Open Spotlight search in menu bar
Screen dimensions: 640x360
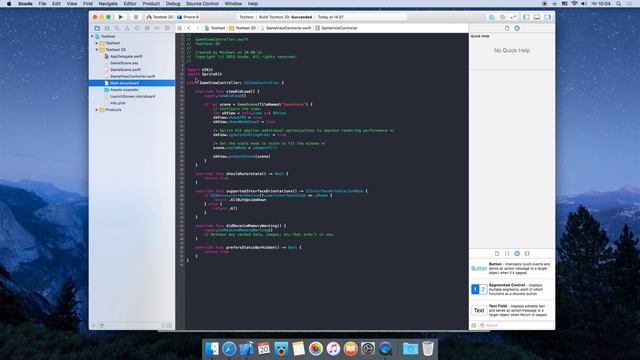coord(619,4)
